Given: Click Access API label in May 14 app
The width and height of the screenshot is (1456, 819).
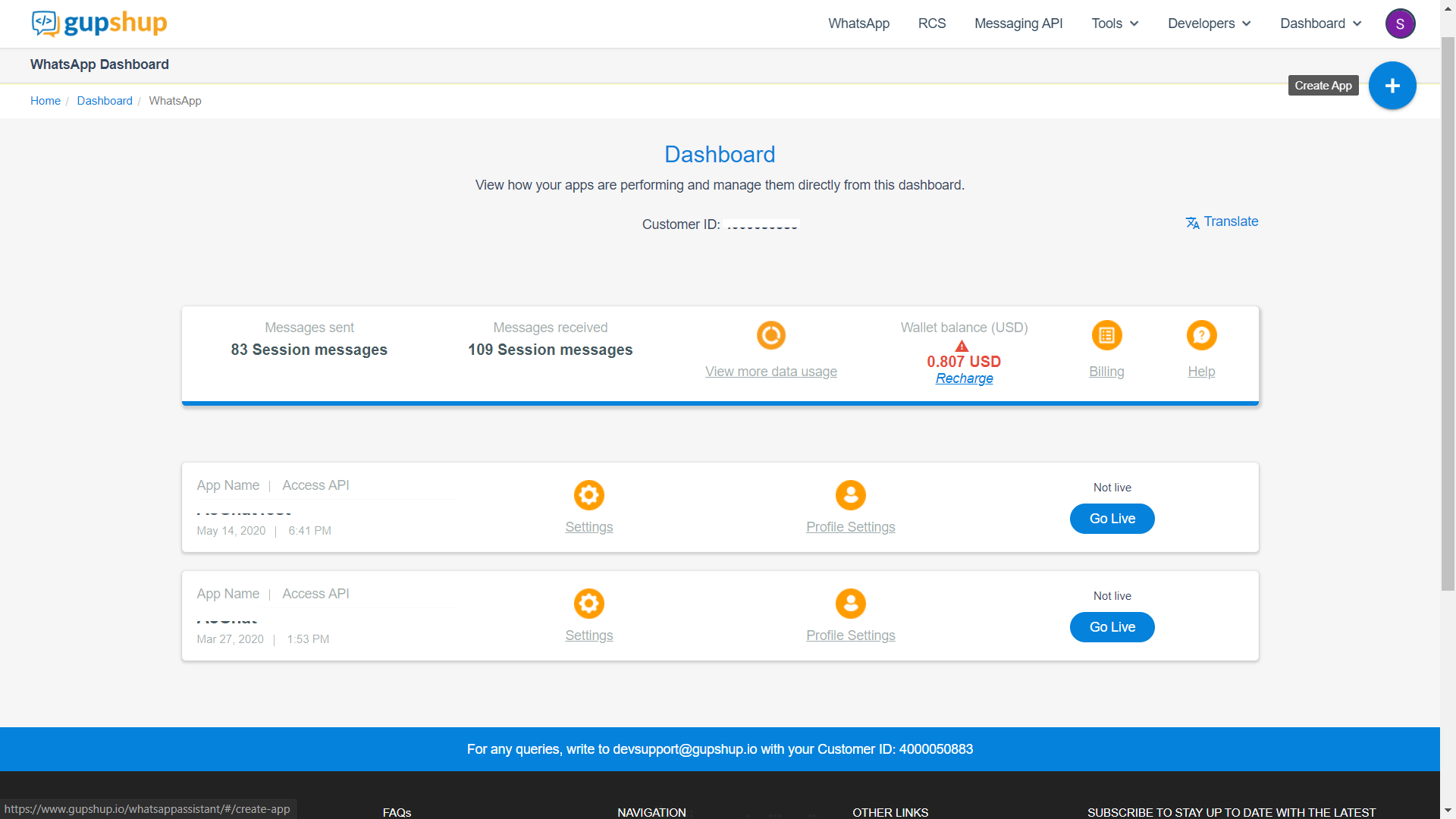Looking at the screenshot, I should 315,485.
